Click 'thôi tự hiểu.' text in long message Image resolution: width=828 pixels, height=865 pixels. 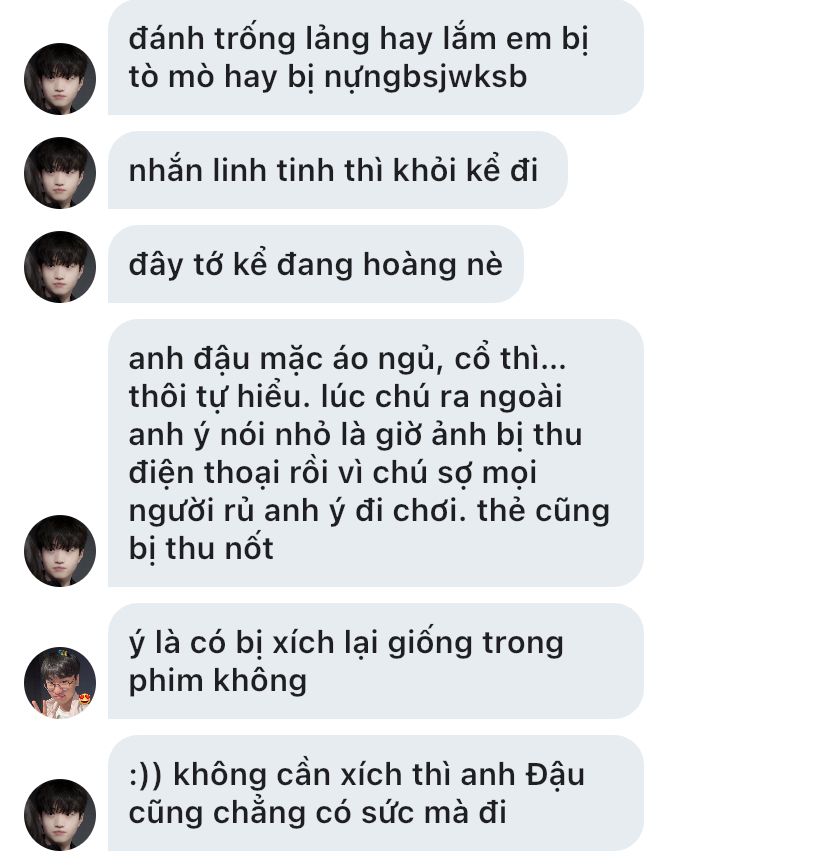220,397
